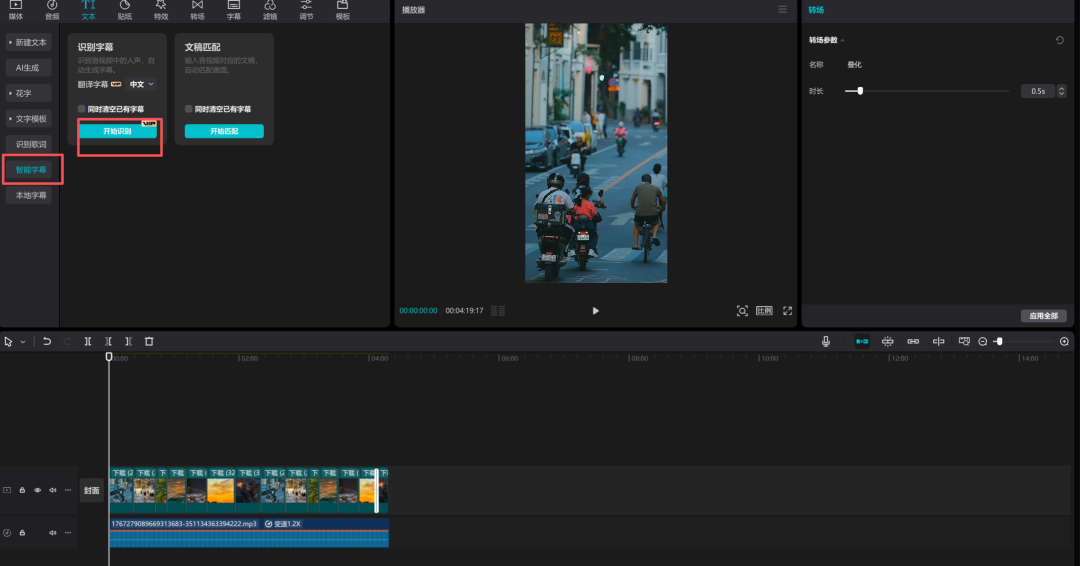Expand the 新建文本 sidebar section
Screen dimensions: 1080x566
click(28, 43)
